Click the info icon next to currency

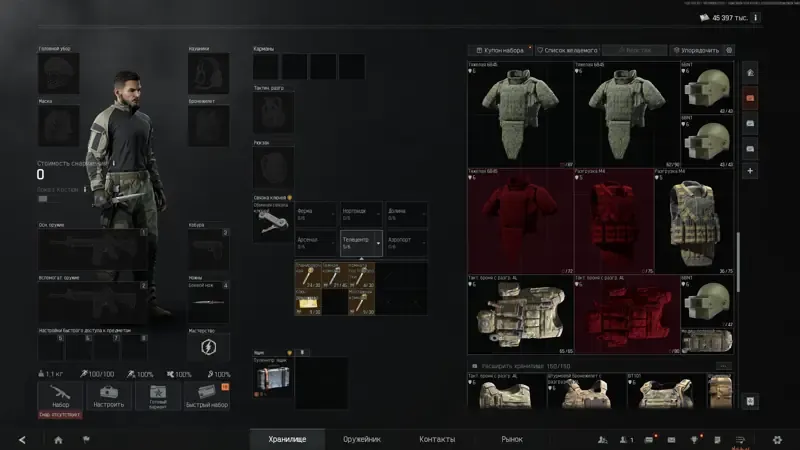click(x=756, y=17)
